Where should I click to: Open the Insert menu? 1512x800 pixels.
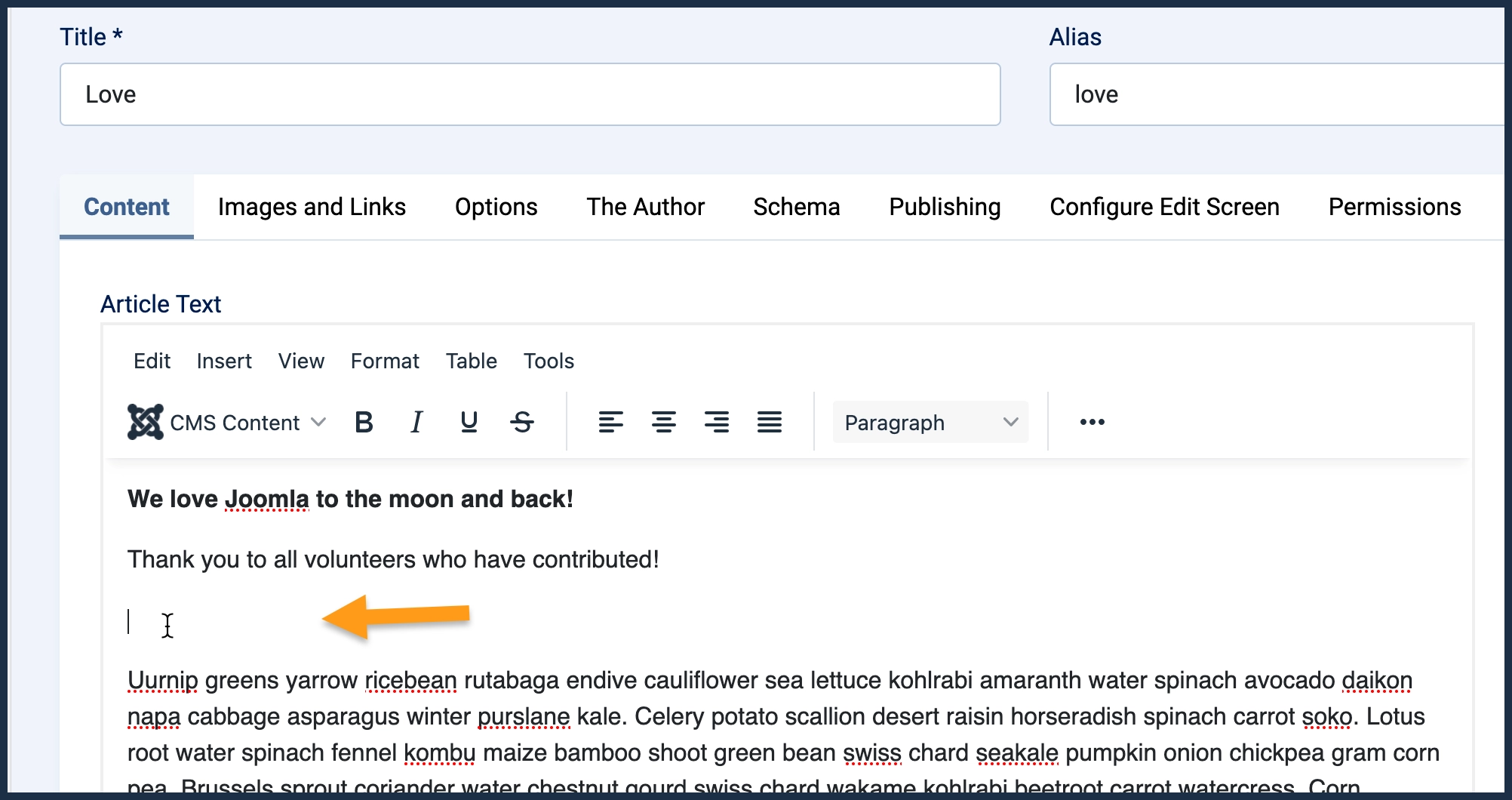pos(224,361)
